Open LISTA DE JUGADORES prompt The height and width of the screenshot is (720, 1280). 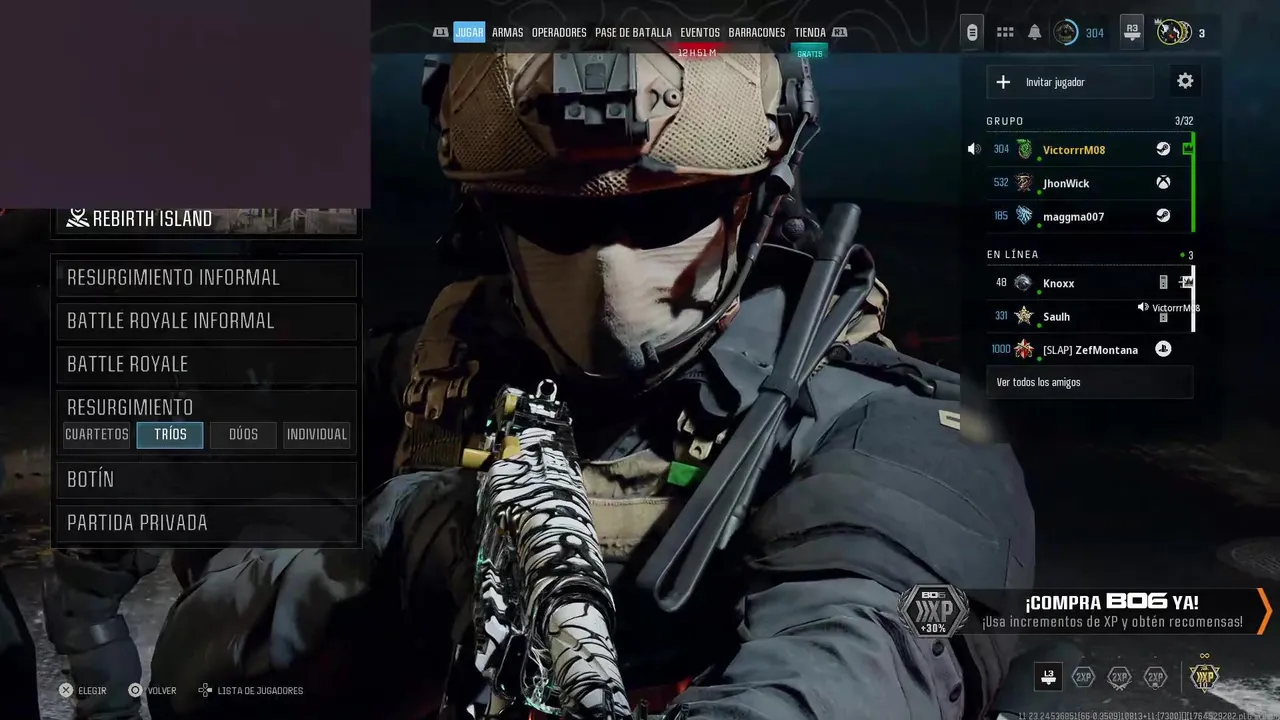coord(250,690)
